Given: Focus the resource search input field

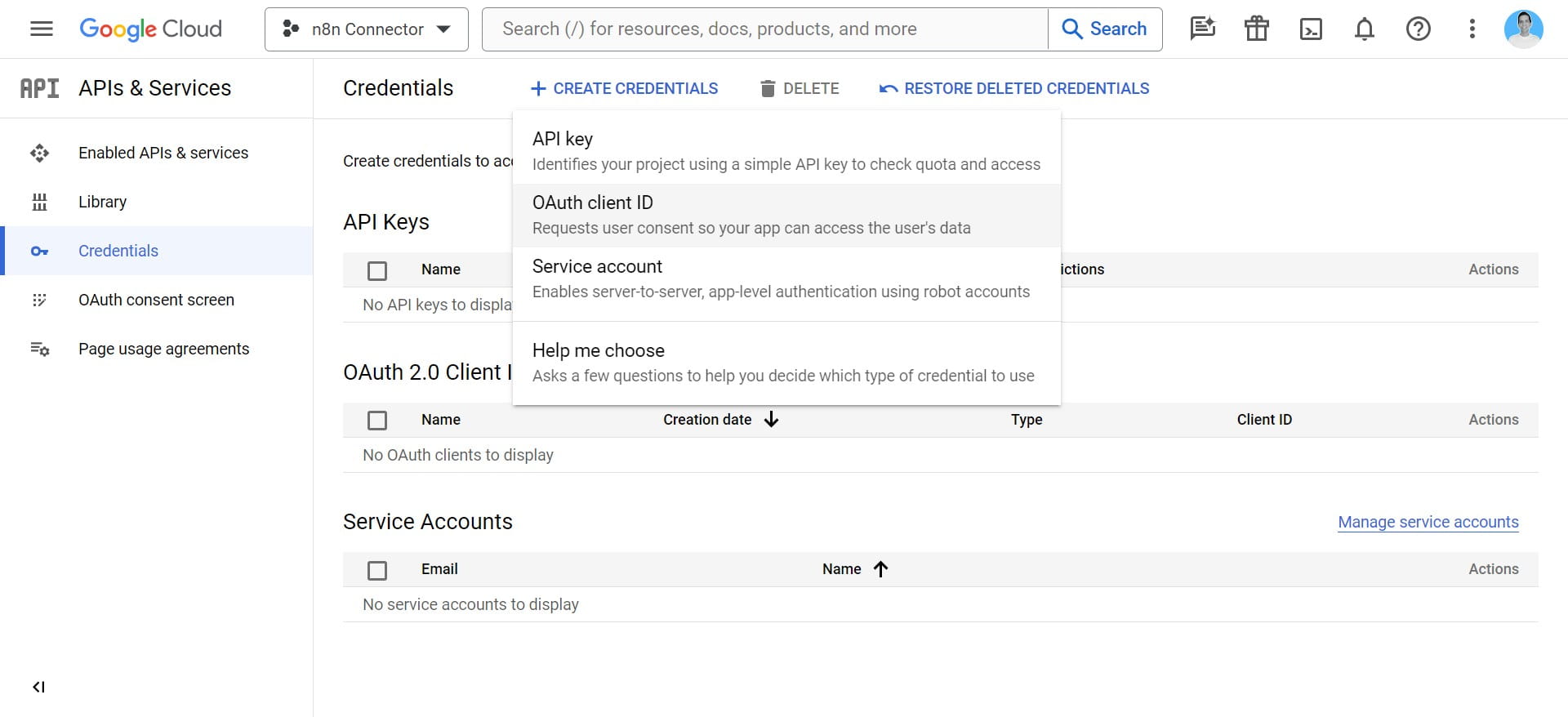Looking at the screenshot, I should [765, 29].
